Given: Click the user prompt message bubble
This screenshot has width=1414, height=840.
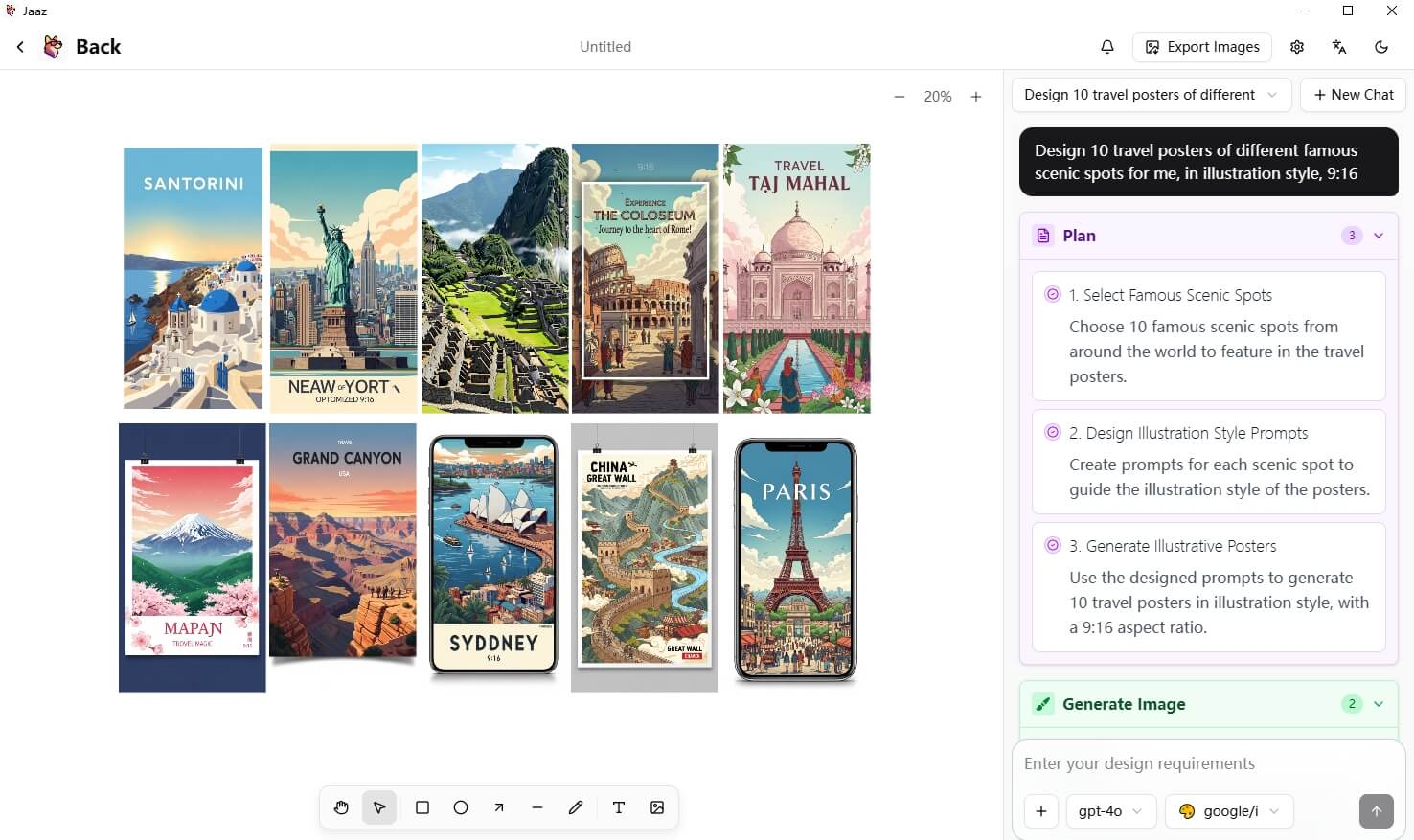Looking at the screenshot, I should click(x=1209, y=162).
